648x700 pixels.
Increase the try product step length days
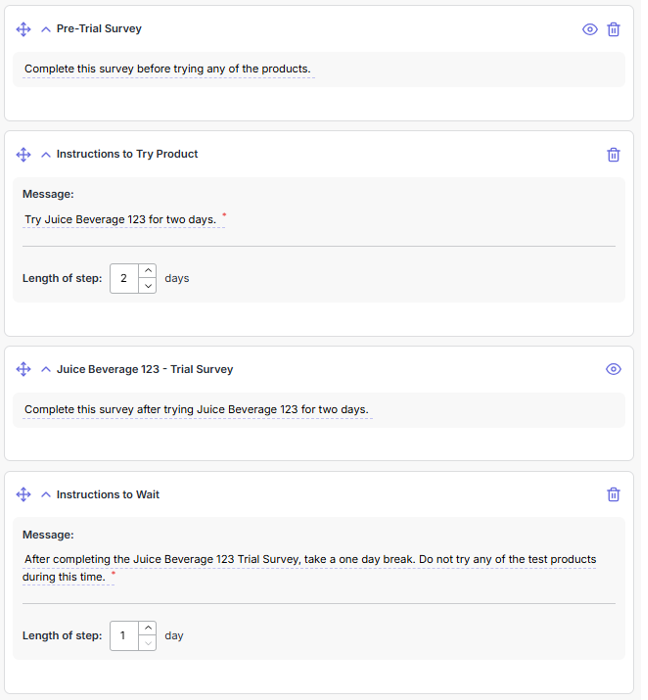point(148,271)
